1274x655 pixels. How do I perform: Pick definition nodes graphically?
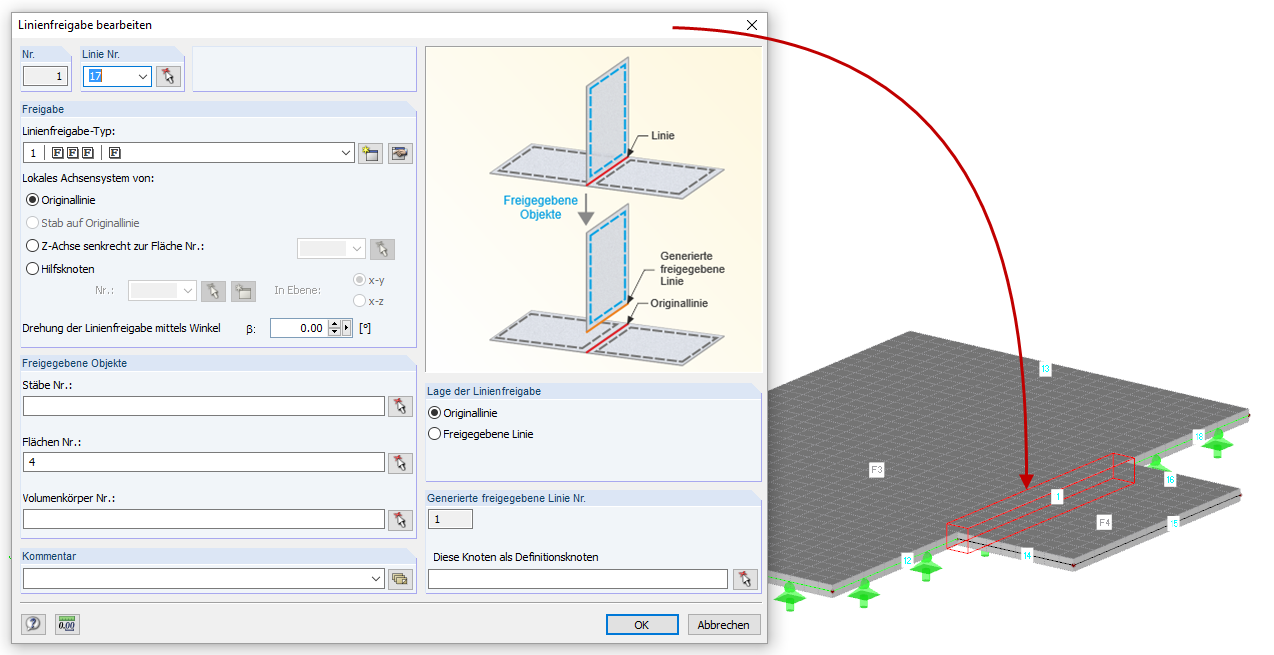(x=745, y=579)
